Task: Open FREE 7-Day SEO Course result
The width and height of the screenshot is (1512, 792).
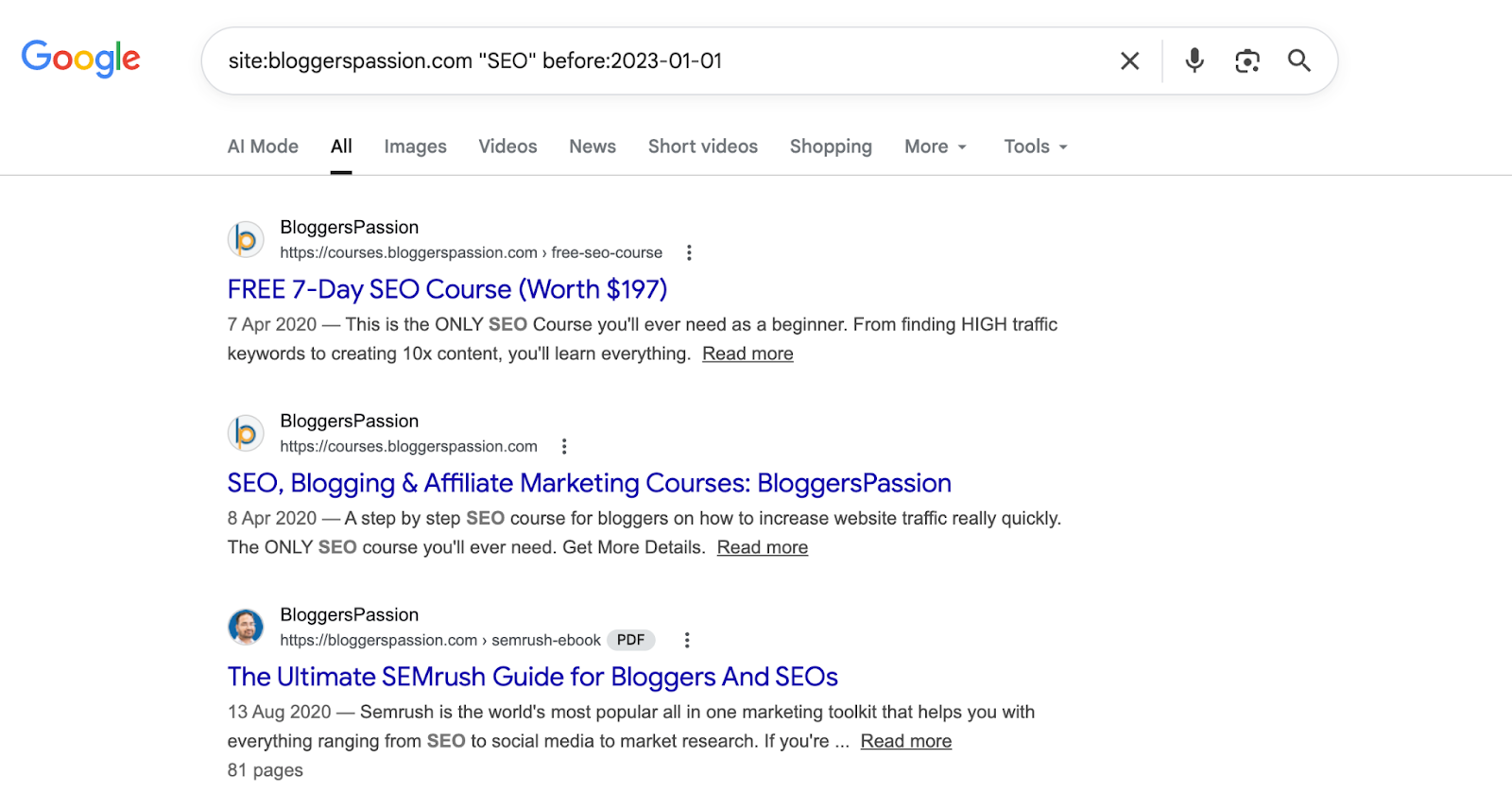Action: (447, 289)
